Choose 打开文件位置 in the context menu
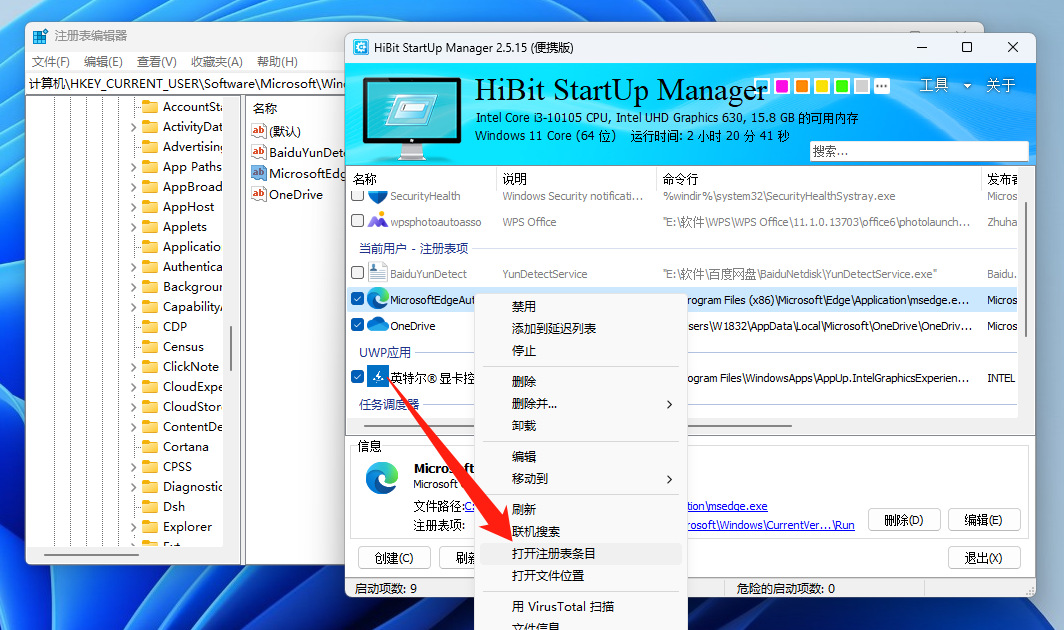The width and height of the screenshot is (1064, 630). click(581, 576)
